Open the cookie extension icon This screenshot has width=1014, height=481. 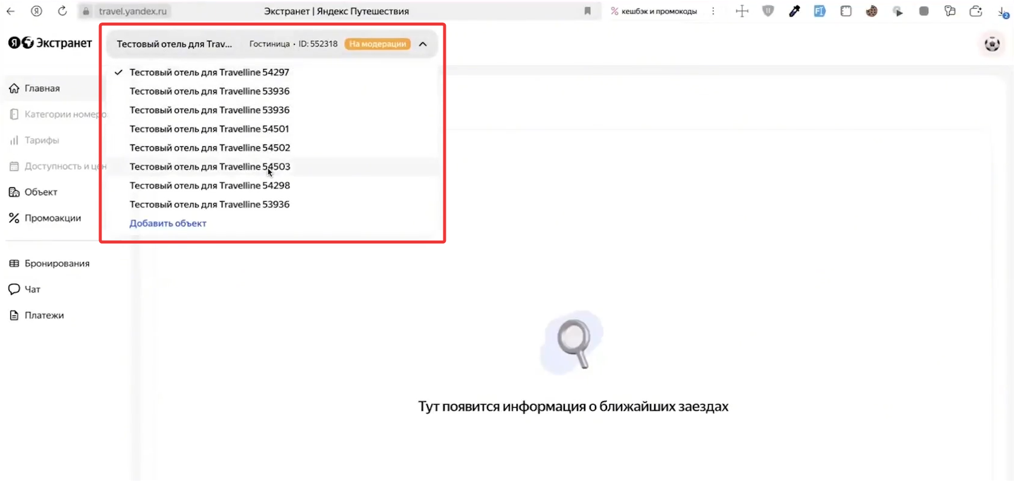(x=871, y=11)
